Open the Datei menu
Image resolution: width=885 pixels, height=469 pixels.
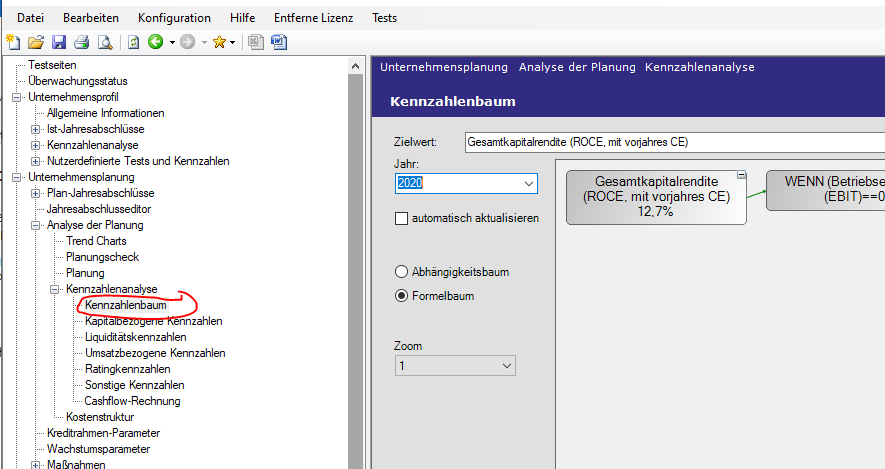click(30, 18)
